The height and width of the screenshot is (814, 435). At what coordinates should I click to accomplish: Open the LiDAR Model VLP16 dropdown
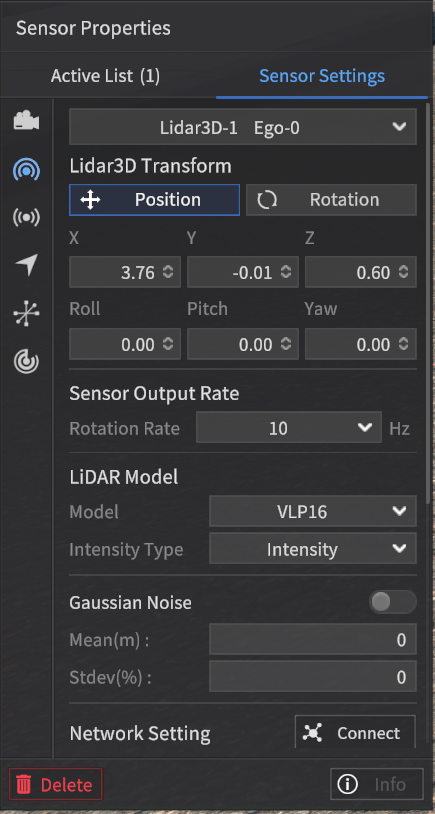312,511
